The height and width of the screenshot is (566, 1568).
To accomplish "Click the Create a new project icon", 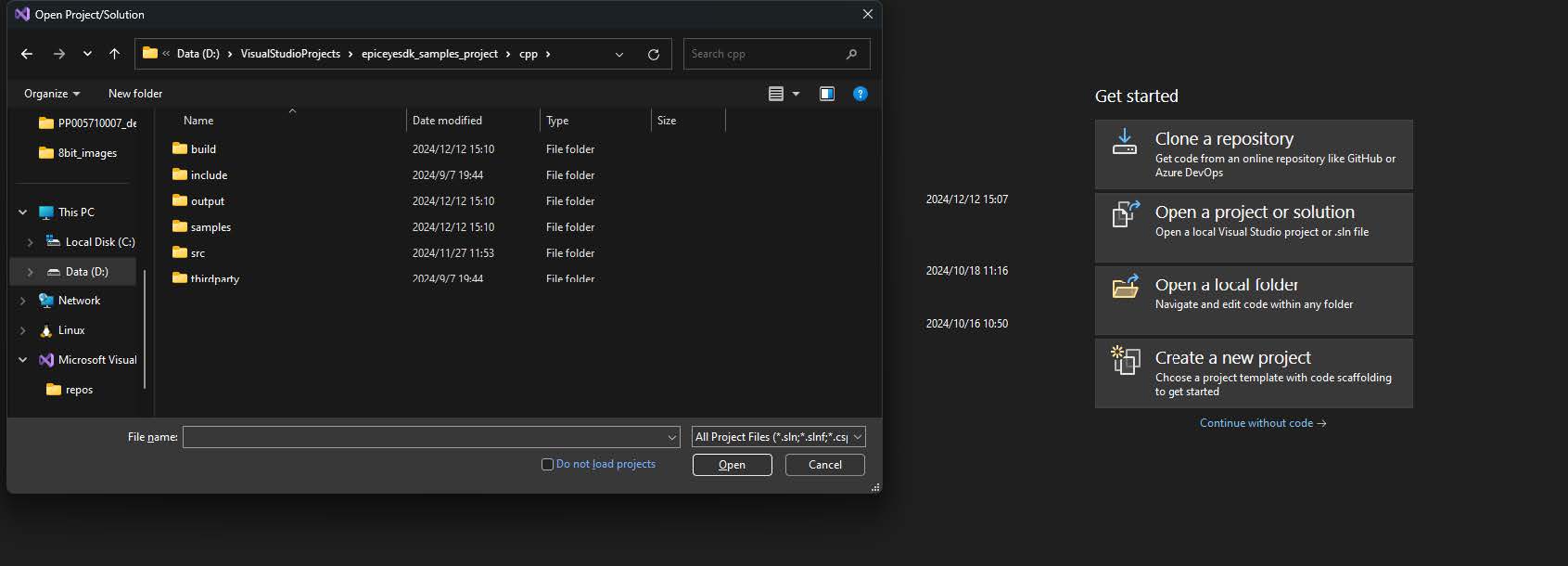I will click(x=1125, y=361).
